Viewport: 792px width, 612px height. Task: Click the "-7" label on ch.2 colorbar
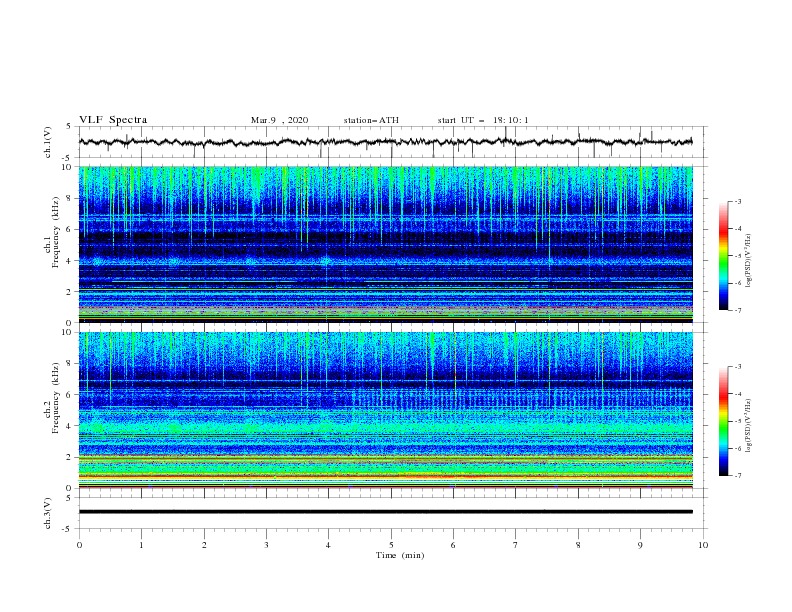click(738, 476)
